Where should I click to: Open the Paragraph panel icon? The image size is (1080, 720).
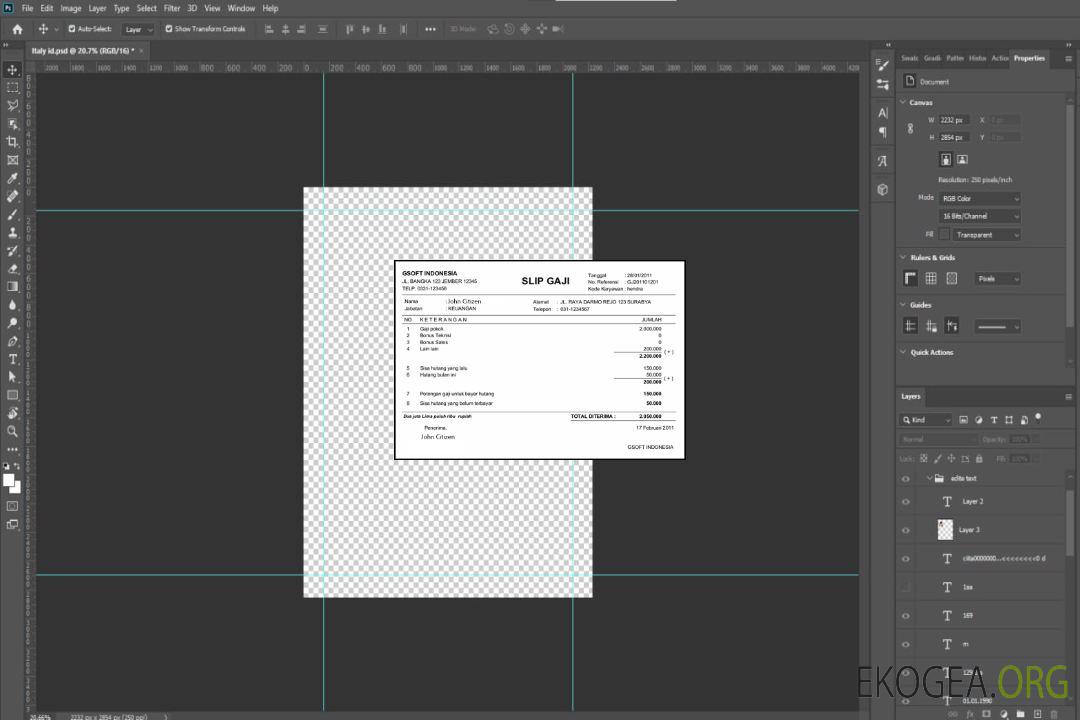click(882, 132)
